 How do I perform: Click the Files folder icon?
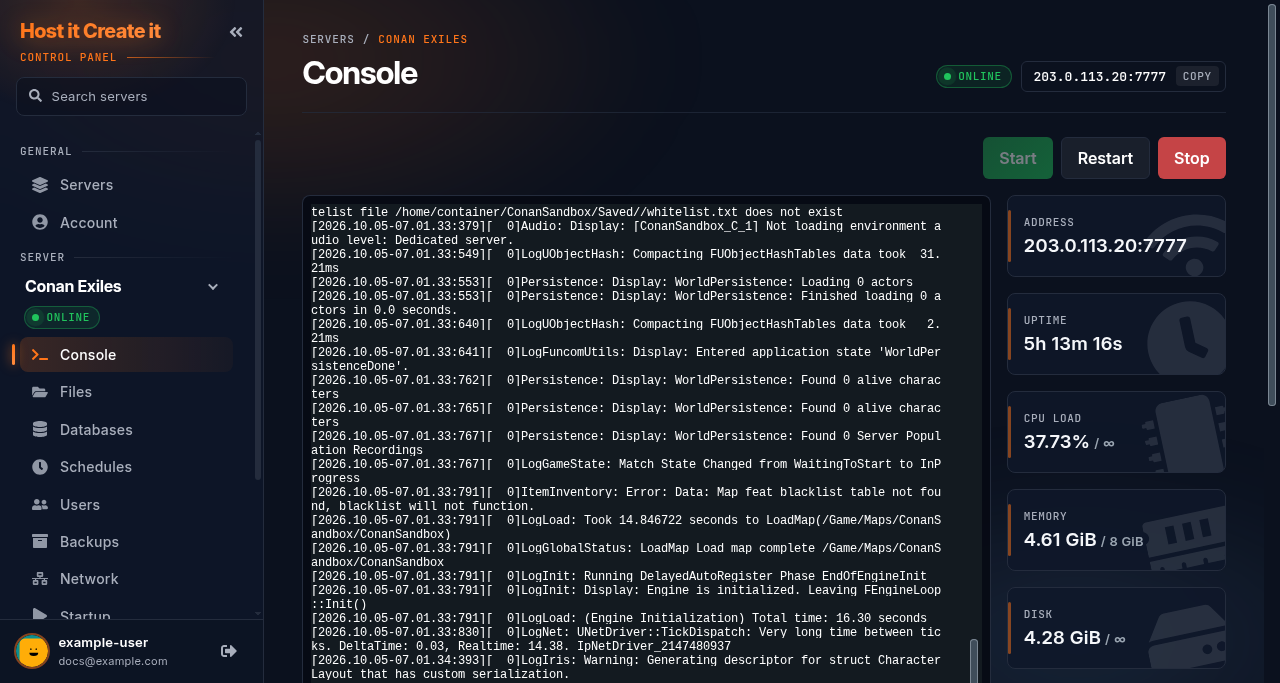point(40,392)
